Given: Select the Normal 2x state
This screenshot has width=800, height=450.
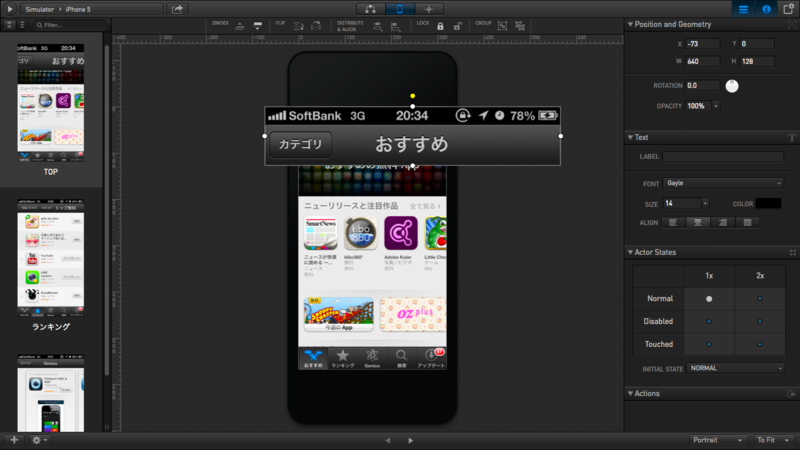Looking at the screenshot, I should [760, 299].
